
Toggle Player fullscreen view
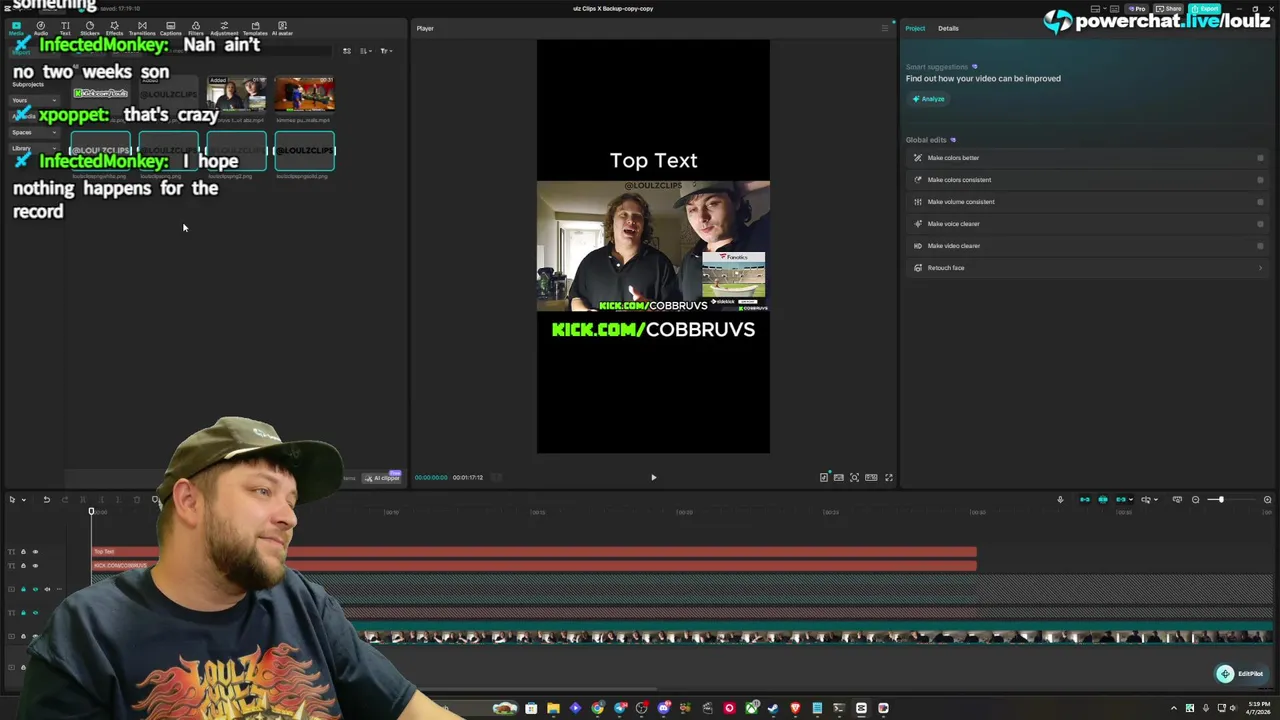tap(889, 478)
